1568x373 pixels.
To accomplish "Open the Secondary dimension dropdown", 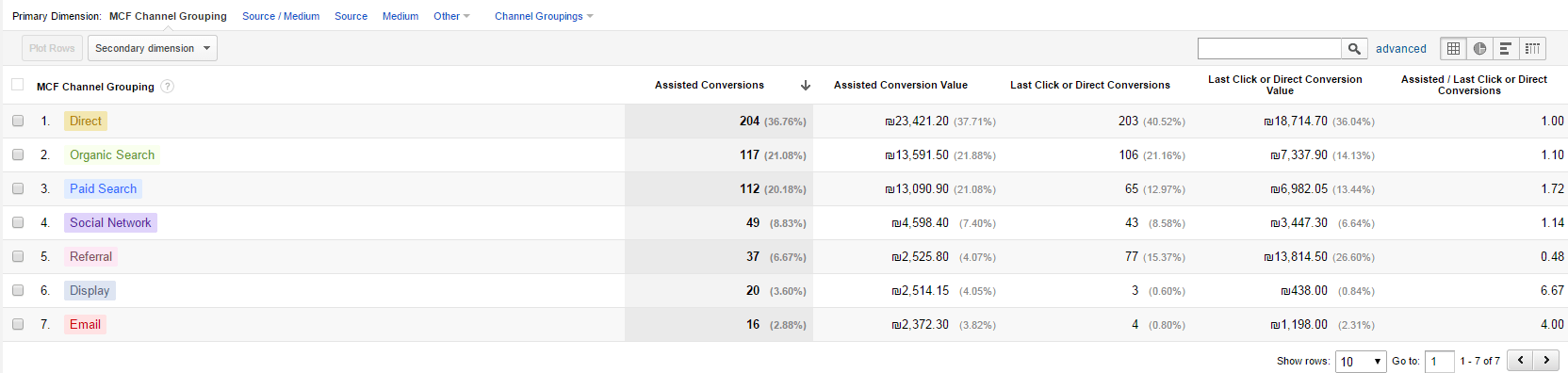I will click(153, 48).
